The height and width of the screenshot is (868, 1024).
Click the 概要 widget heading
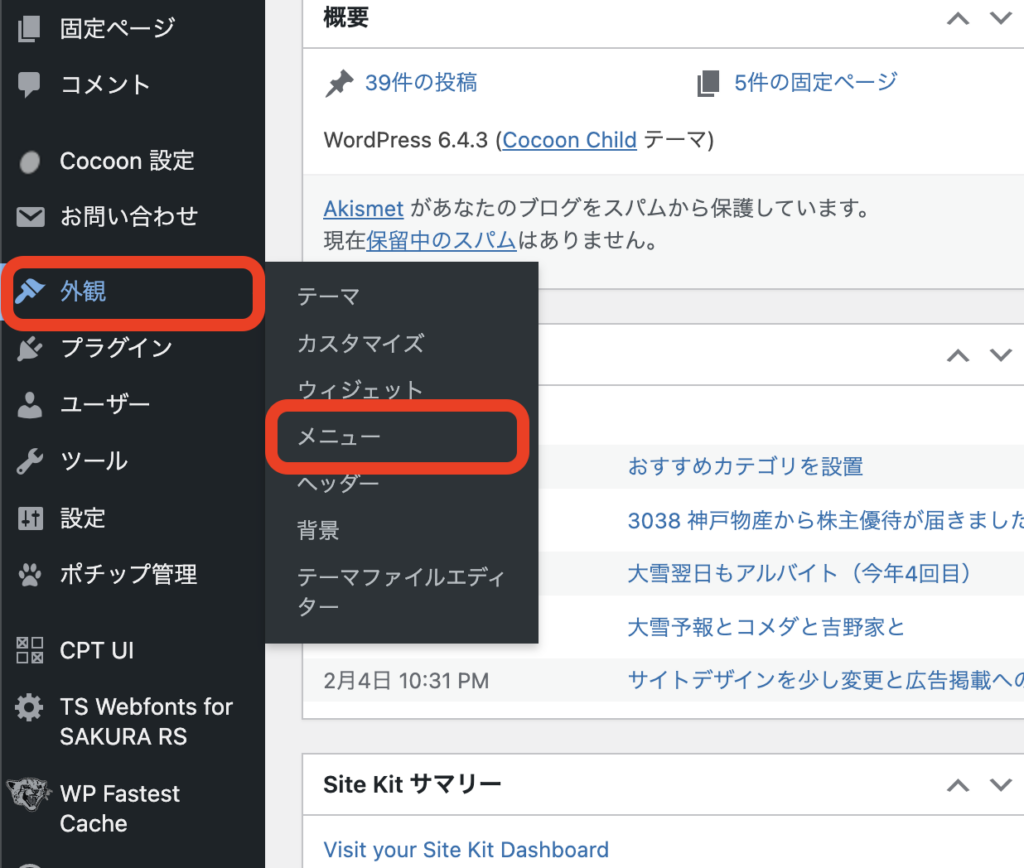[346, 18]
